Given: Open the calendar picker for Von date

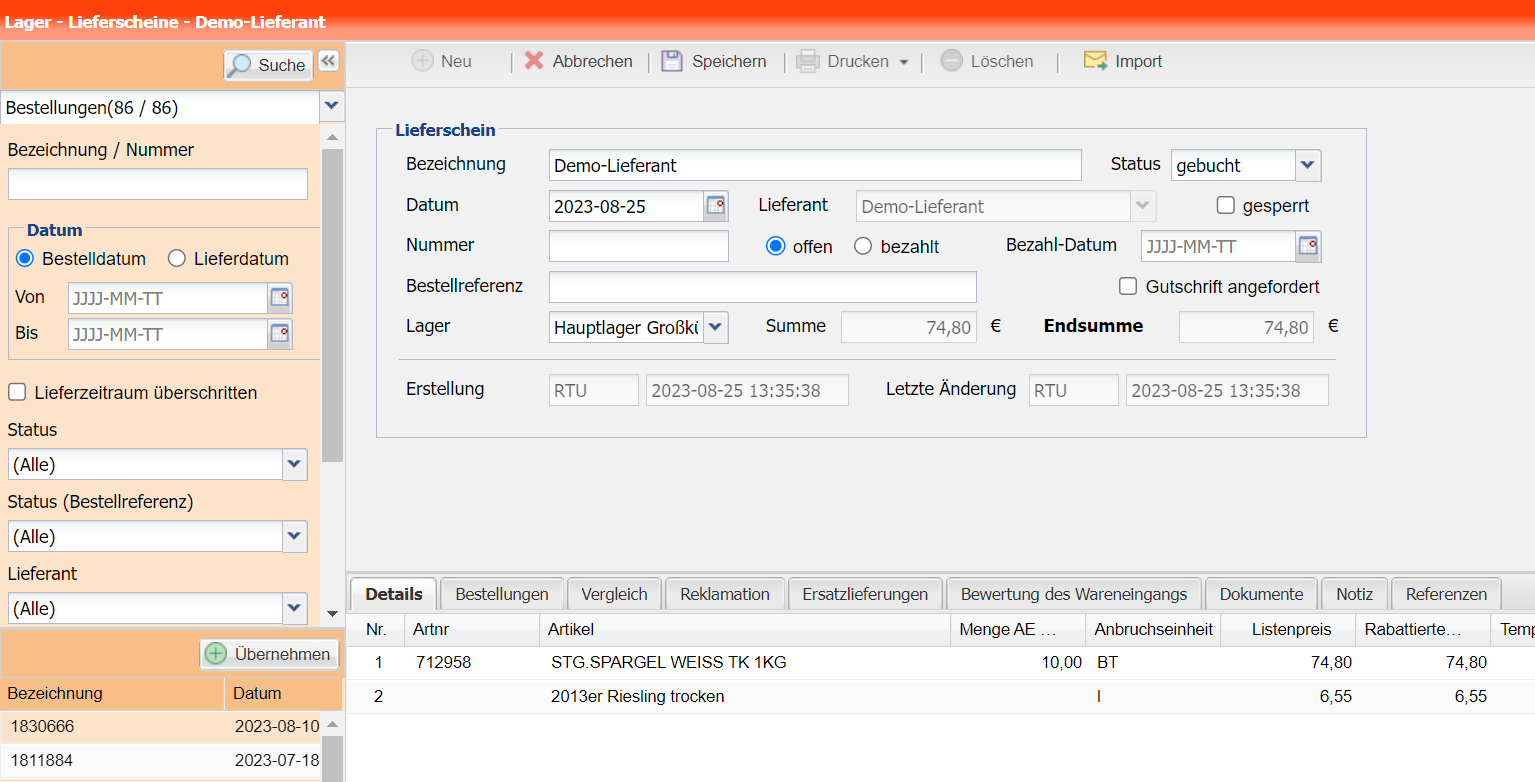Looking at the screenshot, I should click(x=280, y=298).
